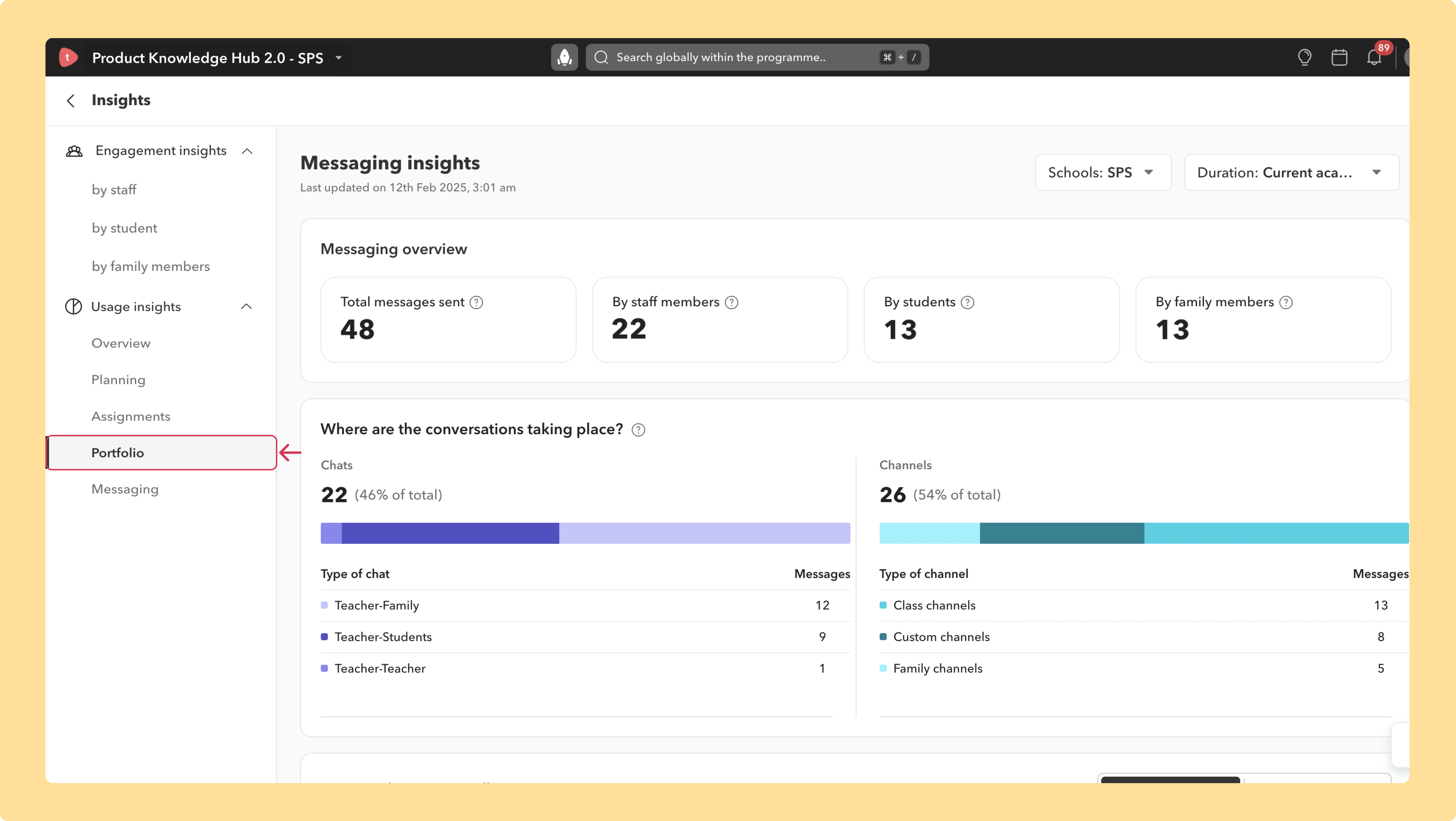Viewport: 1456px width, 821px height.
Task: Click the Engagement insights people icon
Action: point(74,151)
